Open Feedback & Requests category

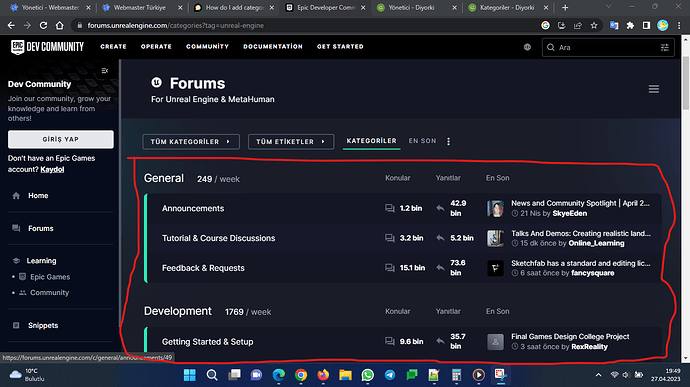click(x=203, y=268)
